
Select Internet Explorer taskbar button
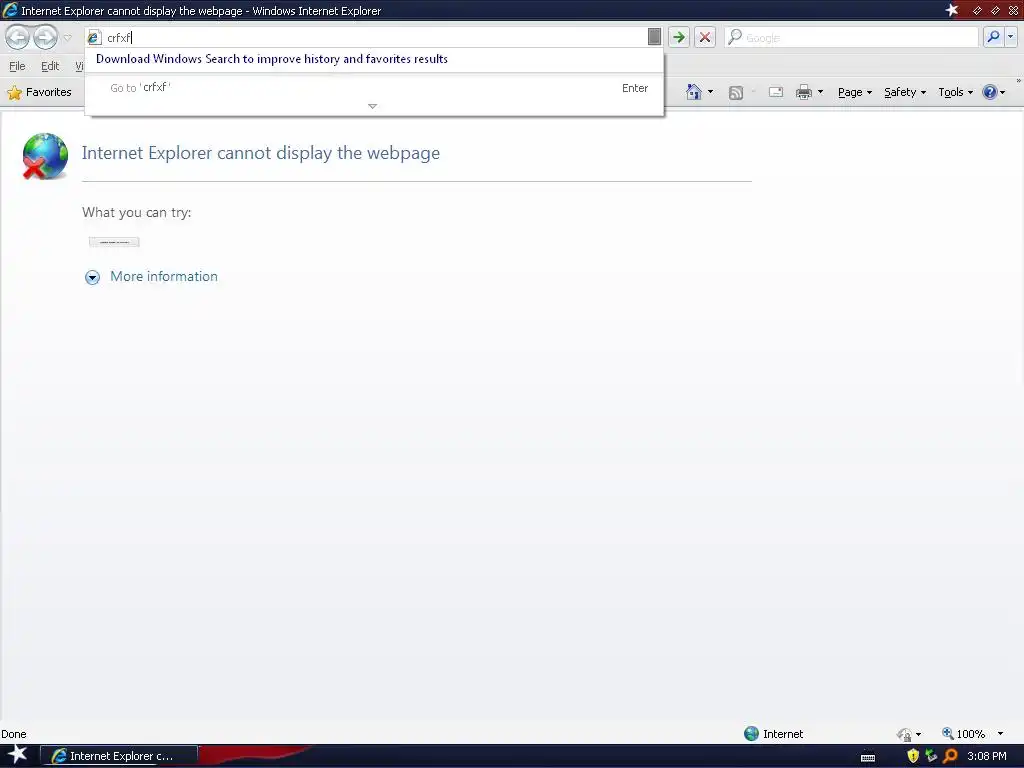[x=119, y=756]
